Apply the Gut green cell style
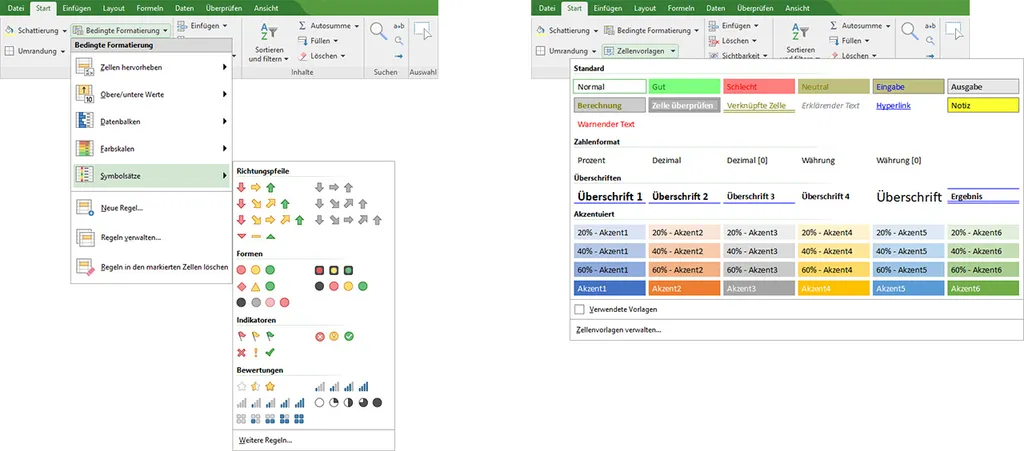 [x=684, y=87]
